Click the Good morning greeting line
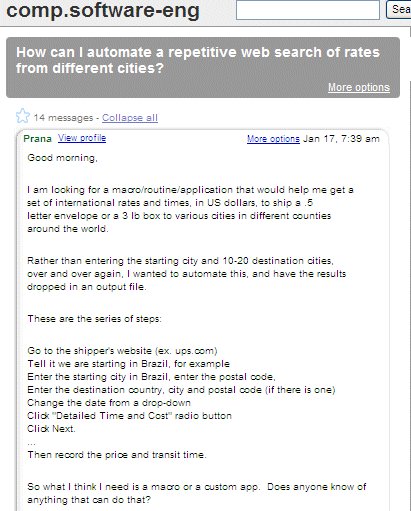Viewport: 411px width, 511px height. coord(62,158)
